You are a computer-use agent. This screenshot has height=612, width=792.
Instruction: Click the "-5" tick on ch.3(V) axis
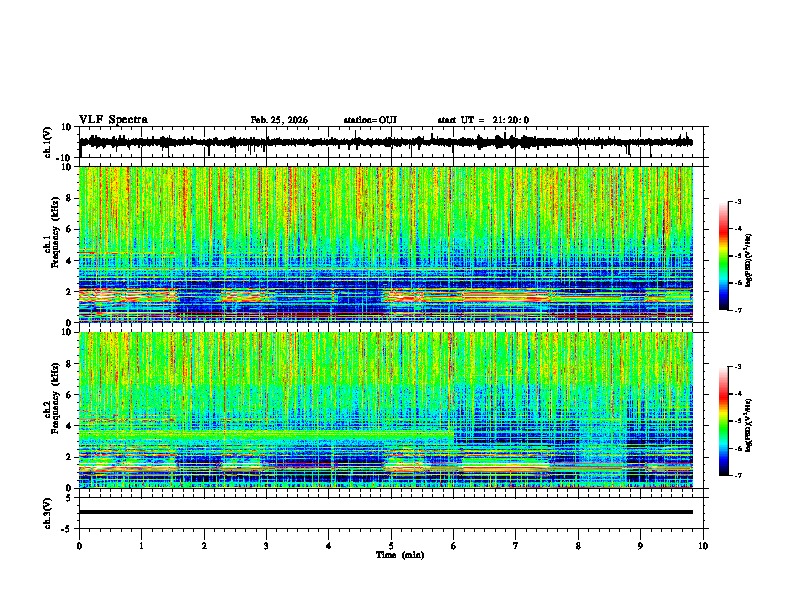coord(68,529)
